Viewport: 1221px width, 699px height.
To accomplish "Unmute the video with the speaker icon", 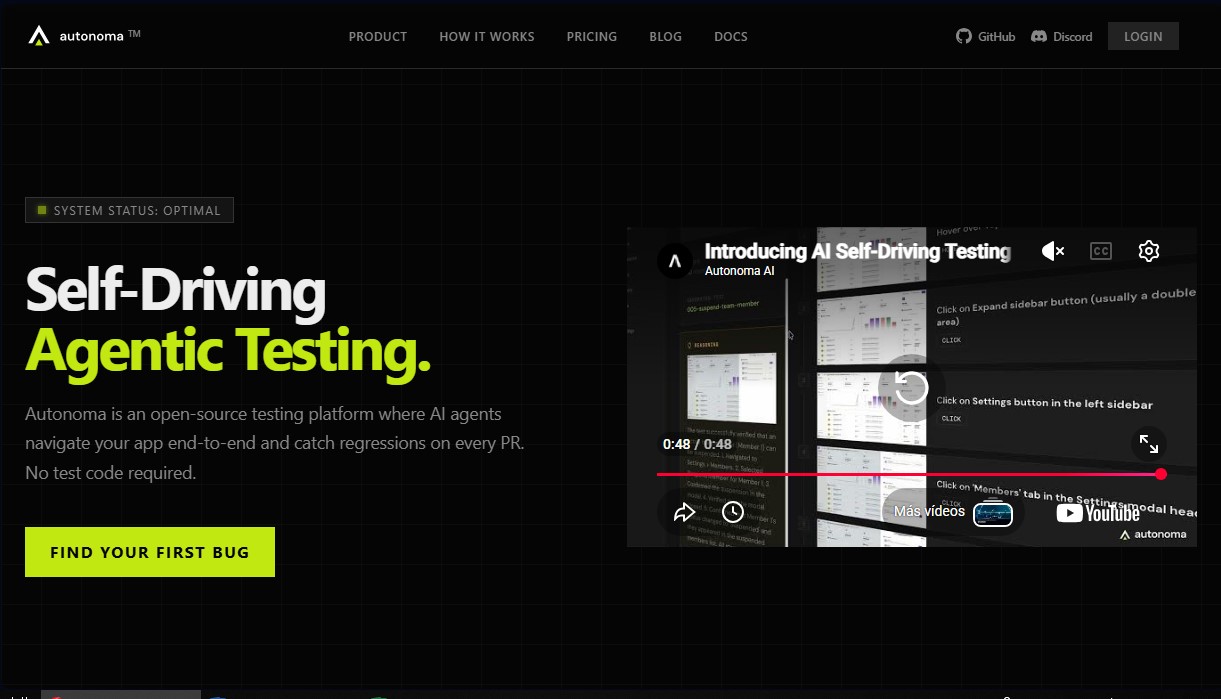I will 1052,251.
